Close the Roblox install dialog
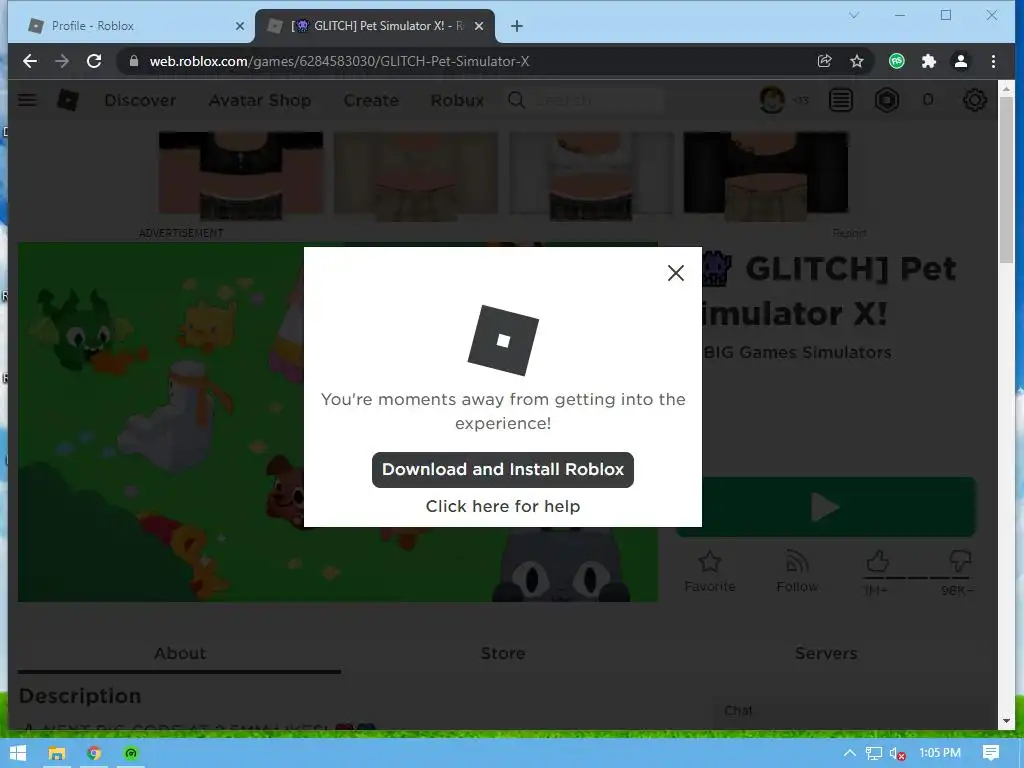This screenshot has width=1024, height=768. 676,273
